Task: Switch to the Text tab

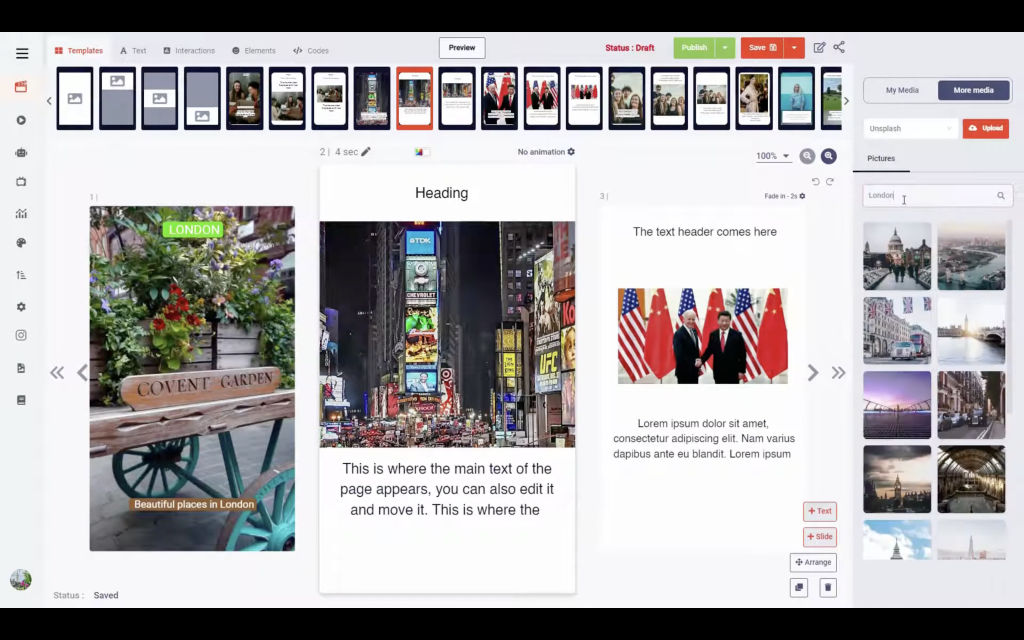Action: click(x=133, y=50)
